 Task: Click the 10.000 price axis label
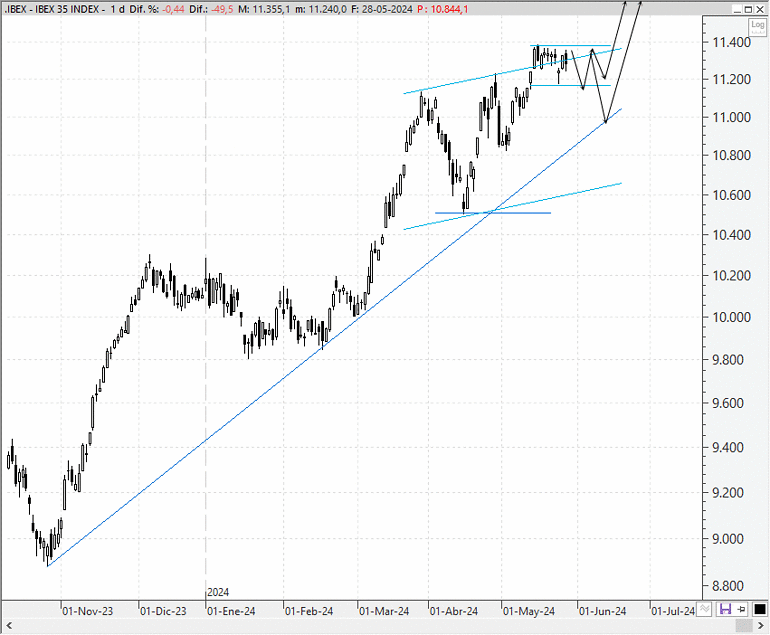point(732,318)
